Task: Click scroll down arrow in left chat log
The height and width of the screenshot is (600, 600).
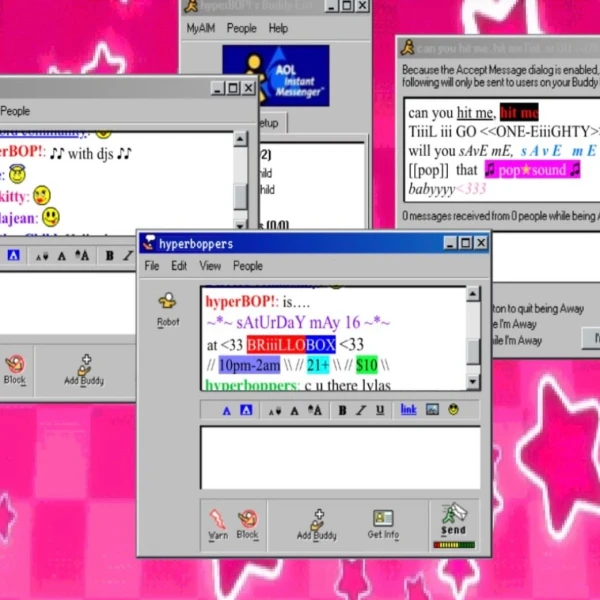Action: (x=240, y=225)
